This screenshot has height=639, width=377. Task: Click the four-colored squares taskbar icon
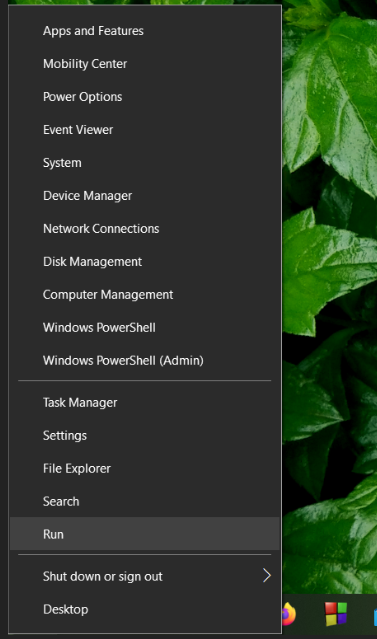pyautogui.click(x=335, y=614)
